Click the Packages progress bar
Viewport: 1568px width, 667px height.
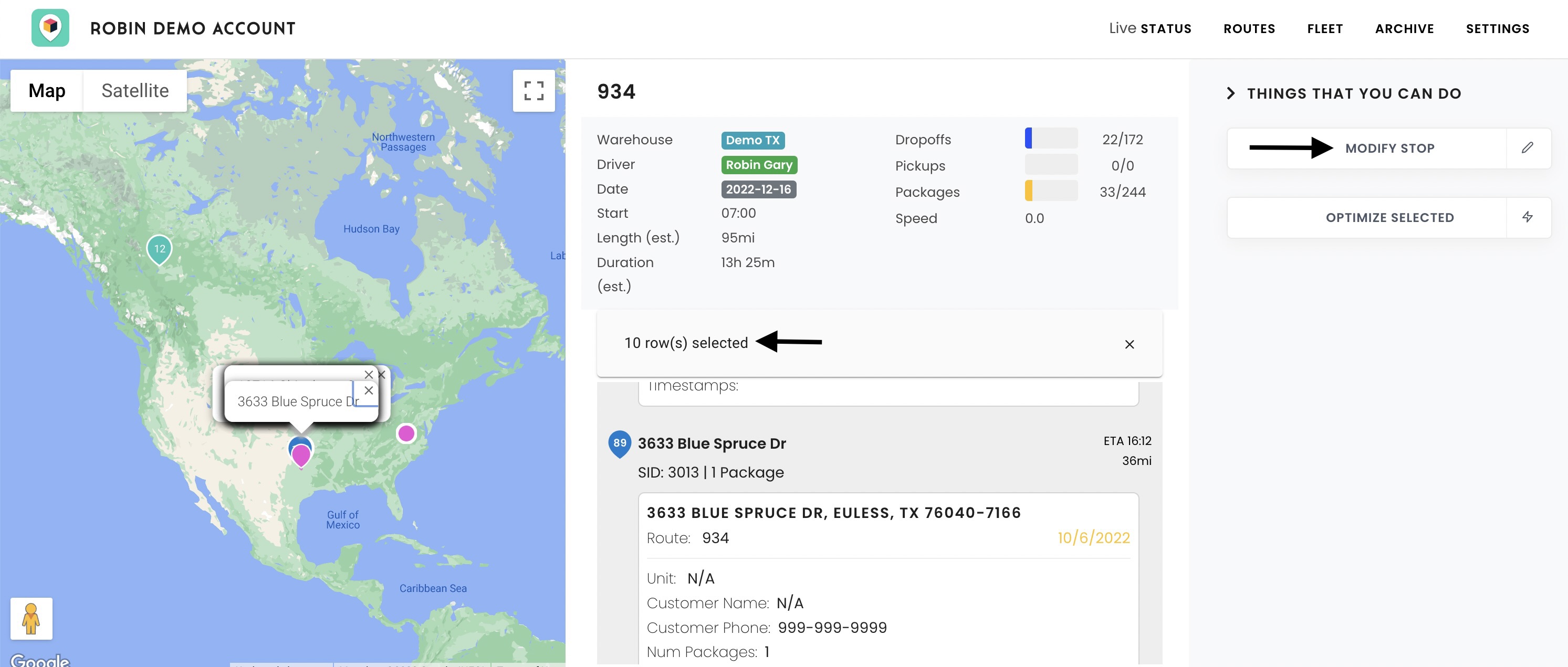(x=1051, y=190)
